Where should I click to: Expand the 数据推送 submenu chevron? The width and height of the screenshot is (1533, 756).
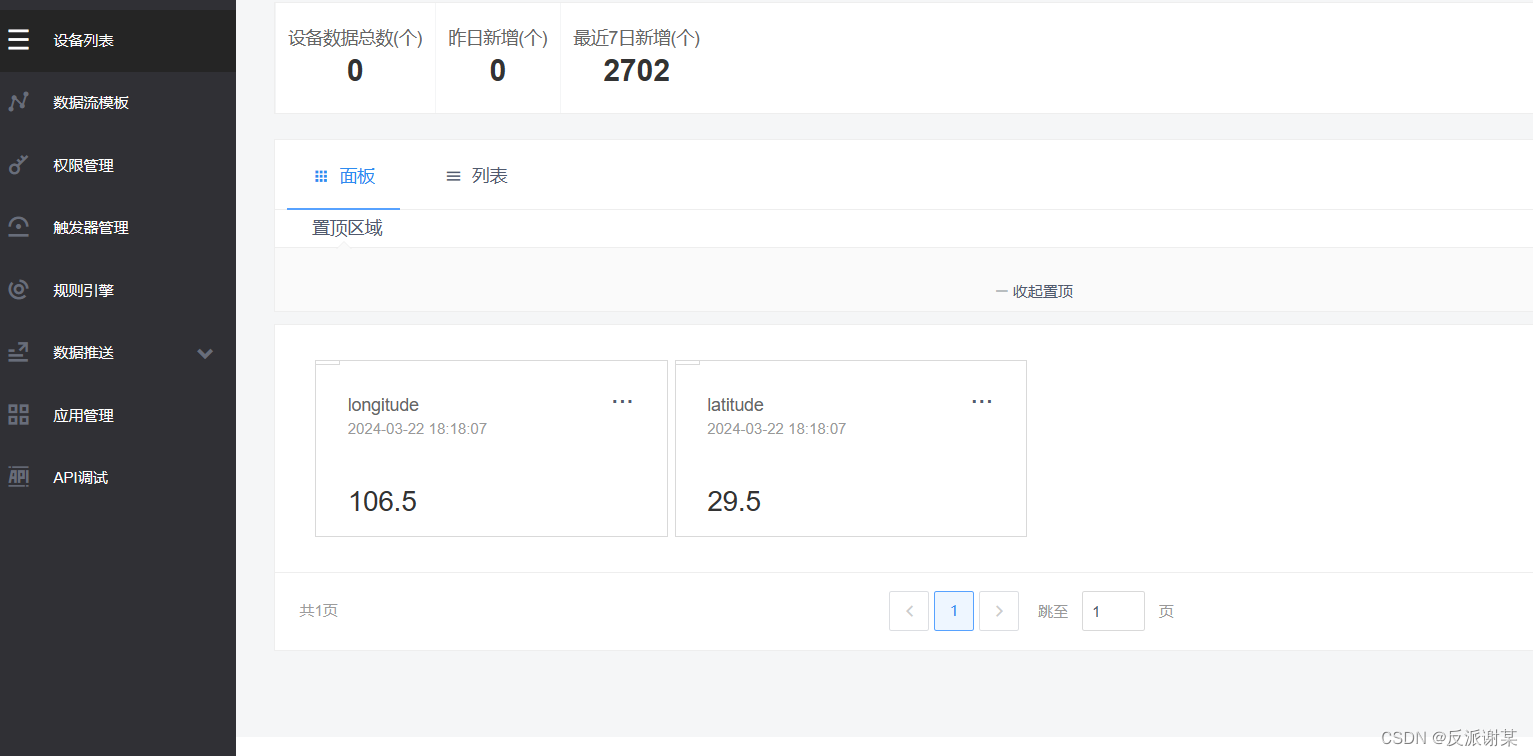[x=205, y=353]
